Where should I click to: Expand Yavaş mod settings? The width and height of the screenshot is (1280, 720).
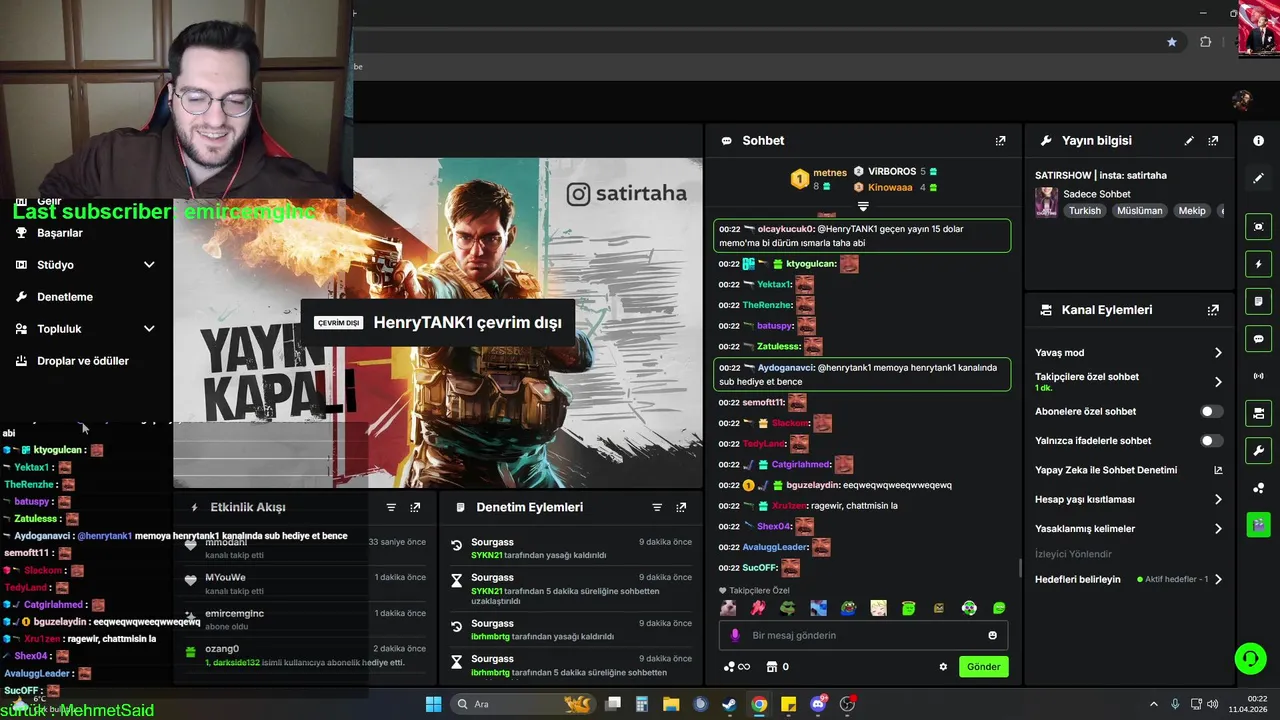tap(1218, 353)
